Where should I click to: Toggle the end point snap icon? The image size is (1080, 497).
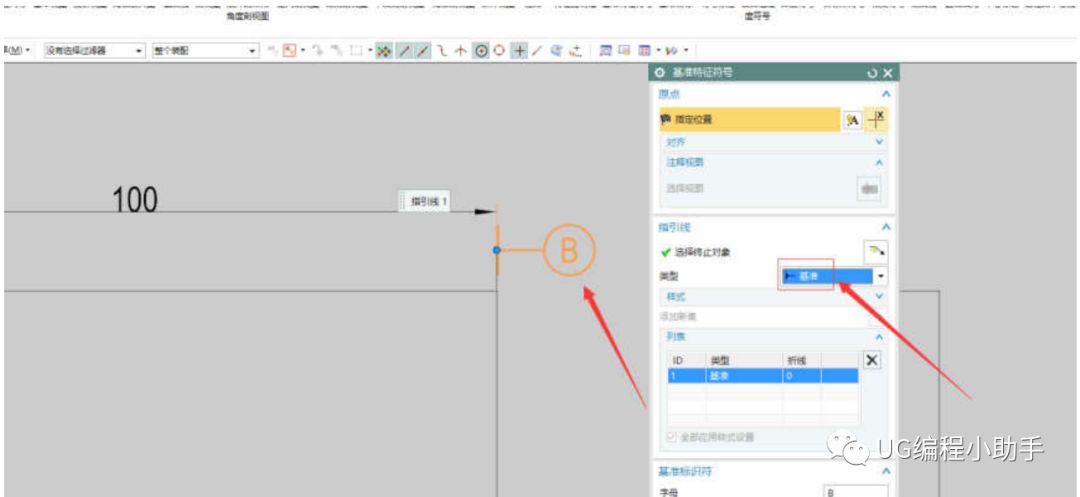(x=404, y=51)
